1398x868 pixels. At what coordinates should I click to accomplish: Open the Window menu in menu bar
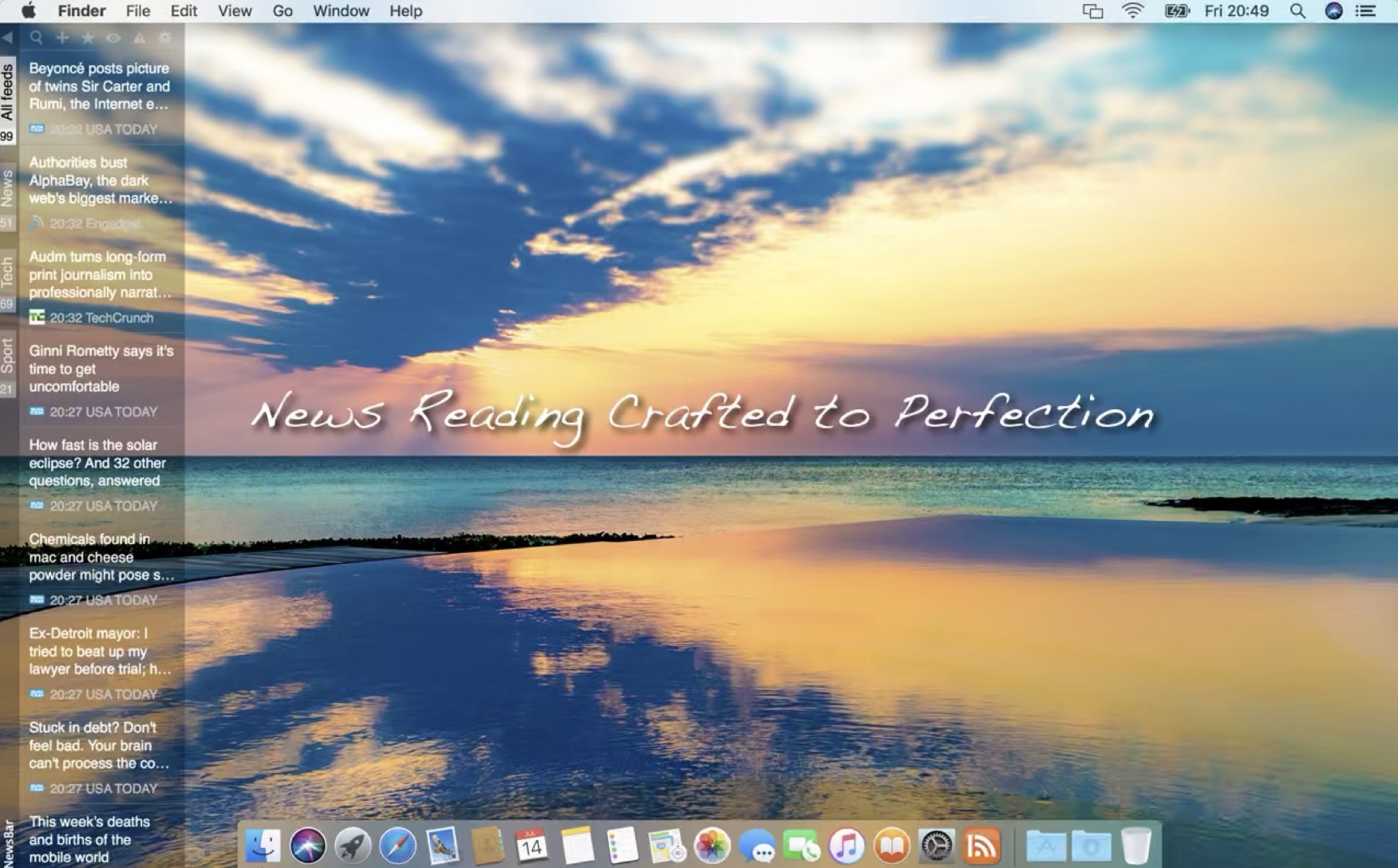pos(341,11)
